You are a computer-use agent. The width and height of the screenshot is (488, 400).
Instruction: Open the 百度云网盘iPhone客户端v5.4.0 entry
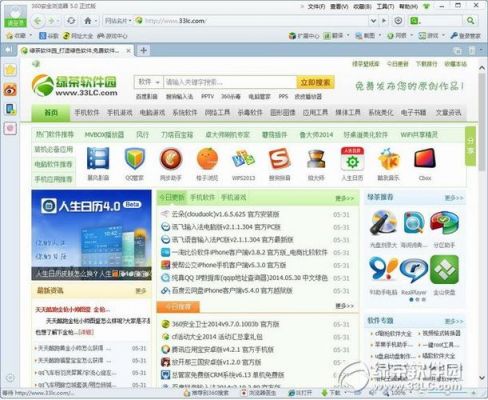[x=232, y=291]
